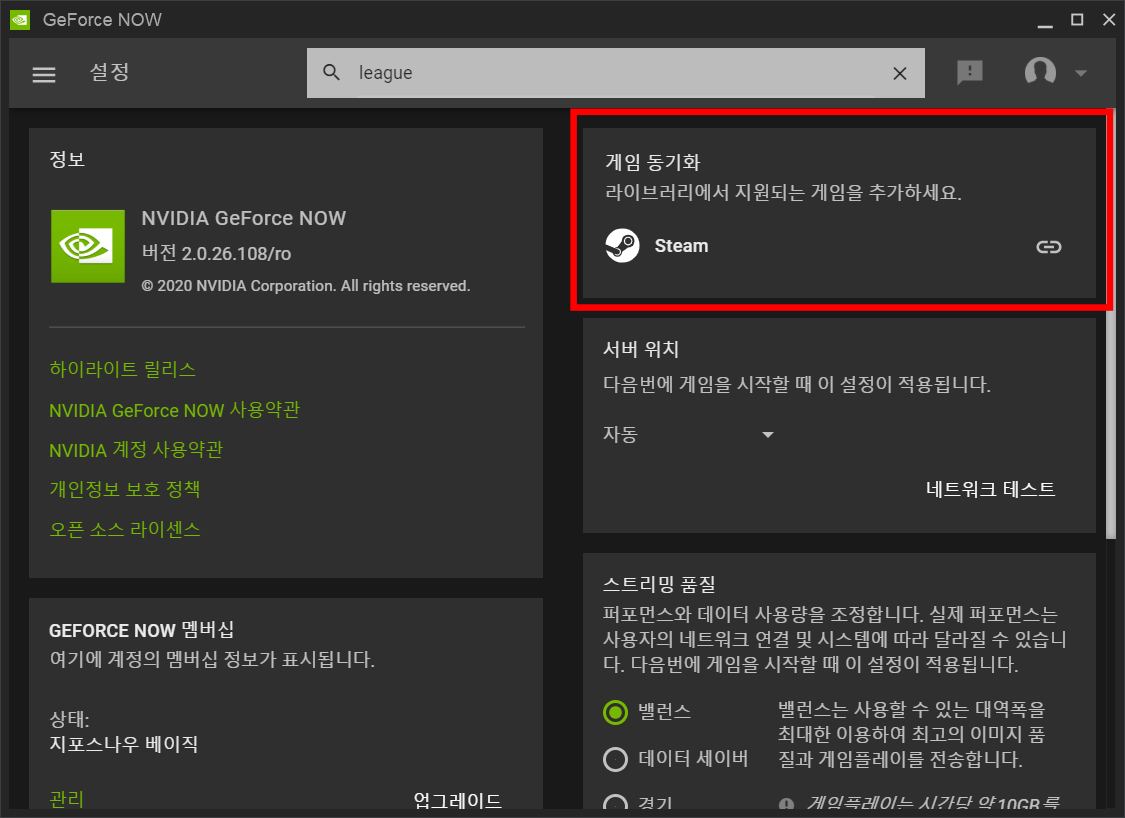1125x818 pixels.
Task: Run the 네트워크 테스트 button
Action: click(990, 489)
